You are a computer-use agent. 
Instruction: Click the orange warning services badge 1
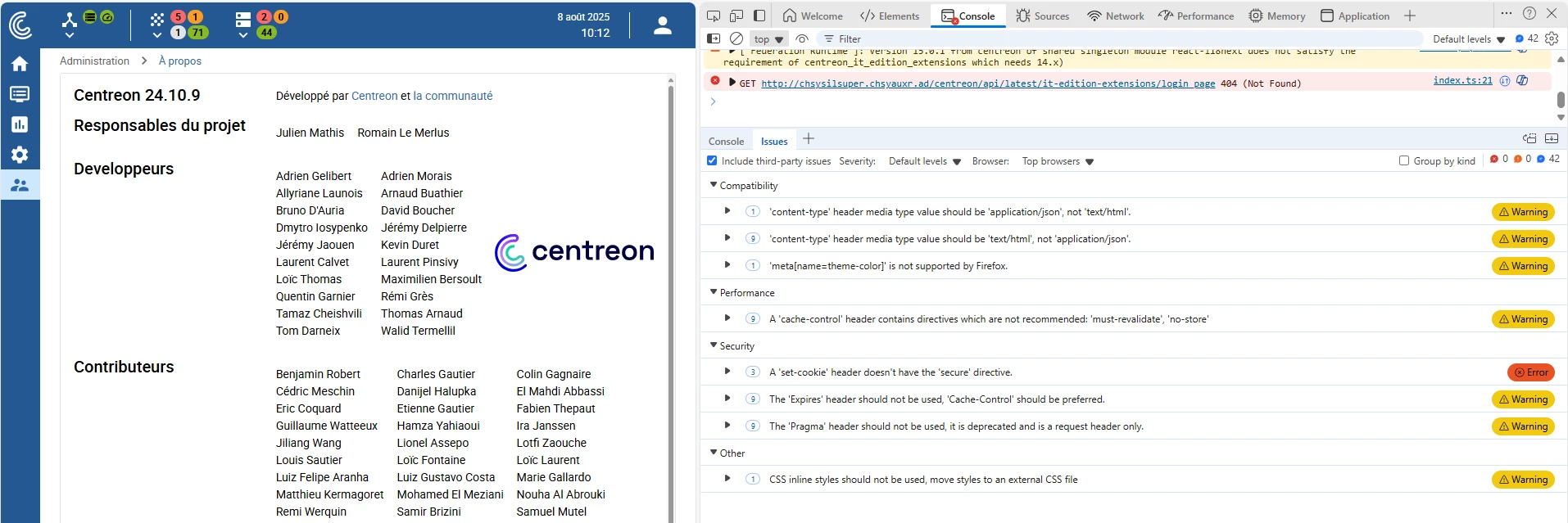pos(196,16)
